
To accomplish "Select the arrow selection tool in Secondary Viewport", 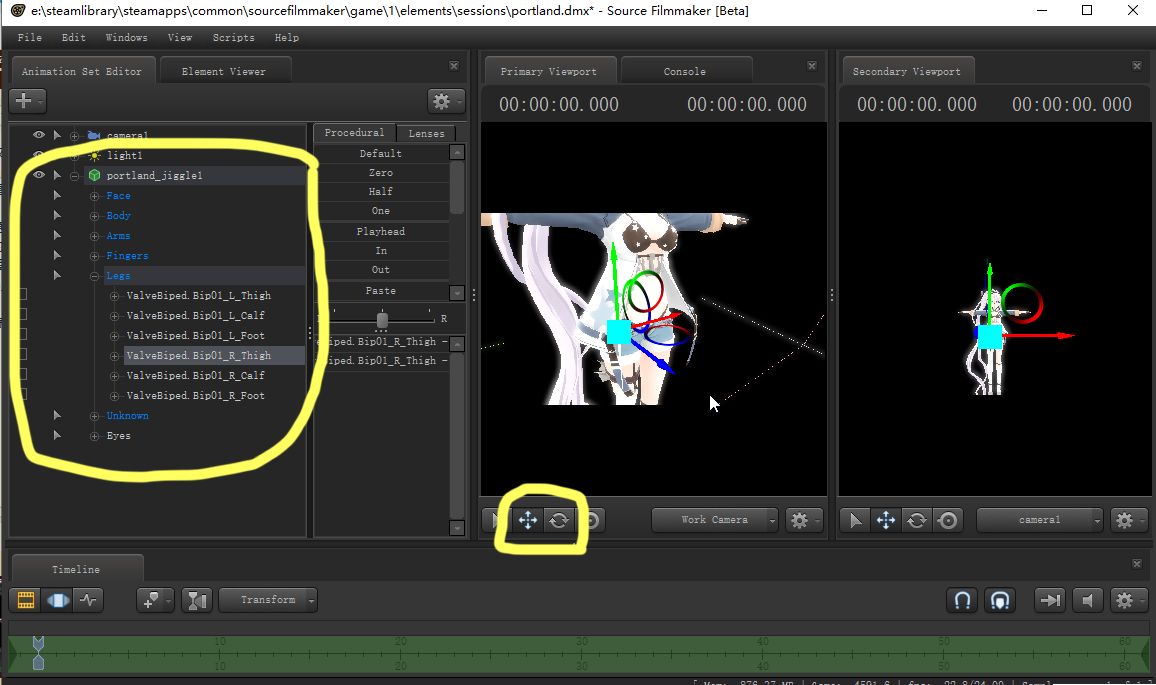I will [855, 520].
